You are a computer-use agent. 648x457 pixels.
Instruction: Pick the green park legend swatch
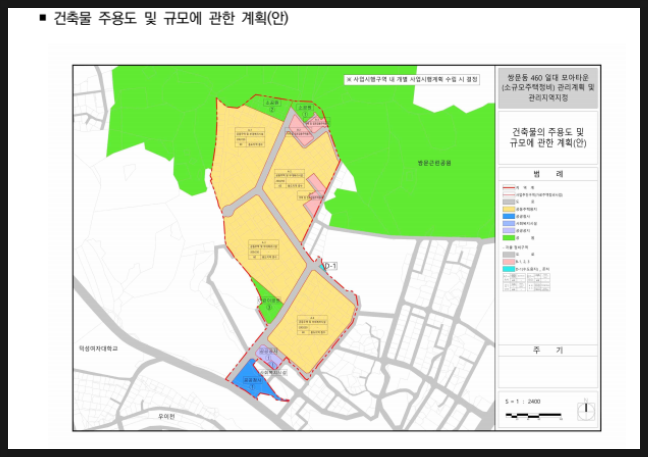click(509, 238)
